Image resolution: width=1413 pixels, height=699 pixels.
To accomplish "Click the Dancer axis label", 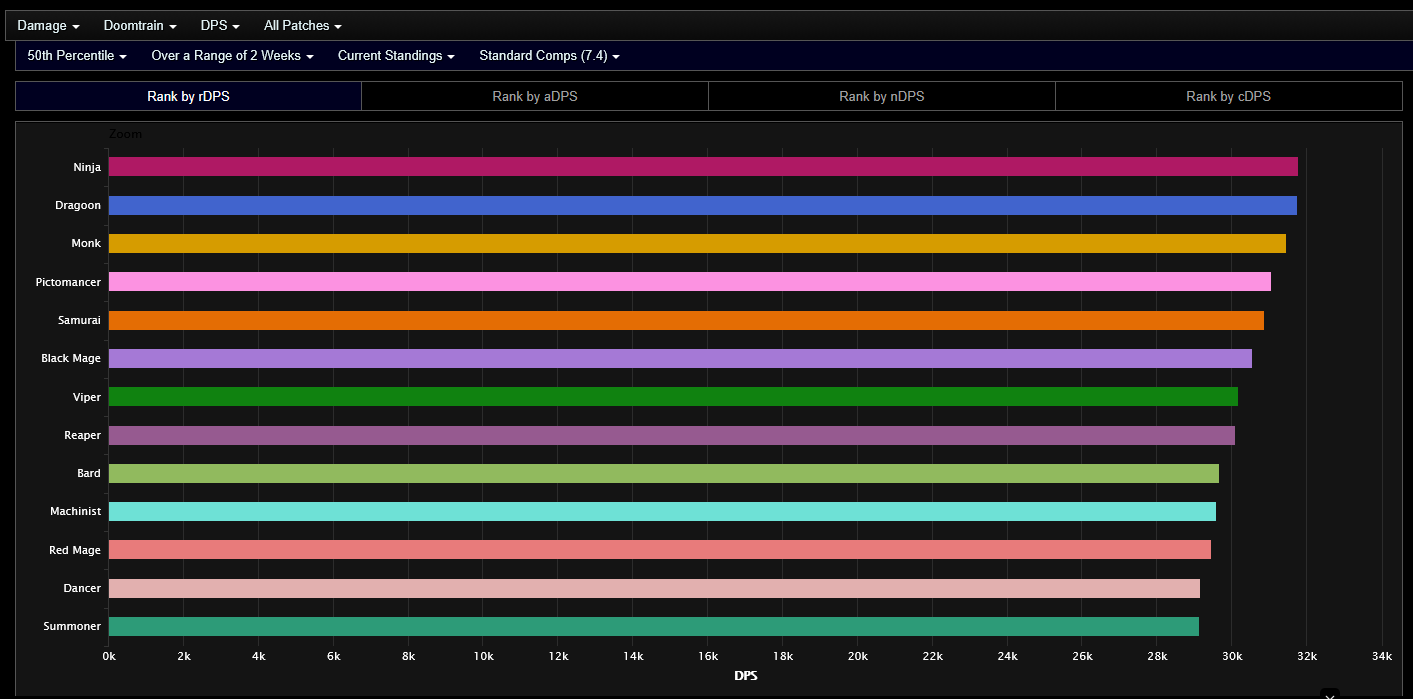I will (x=82, y=588).
